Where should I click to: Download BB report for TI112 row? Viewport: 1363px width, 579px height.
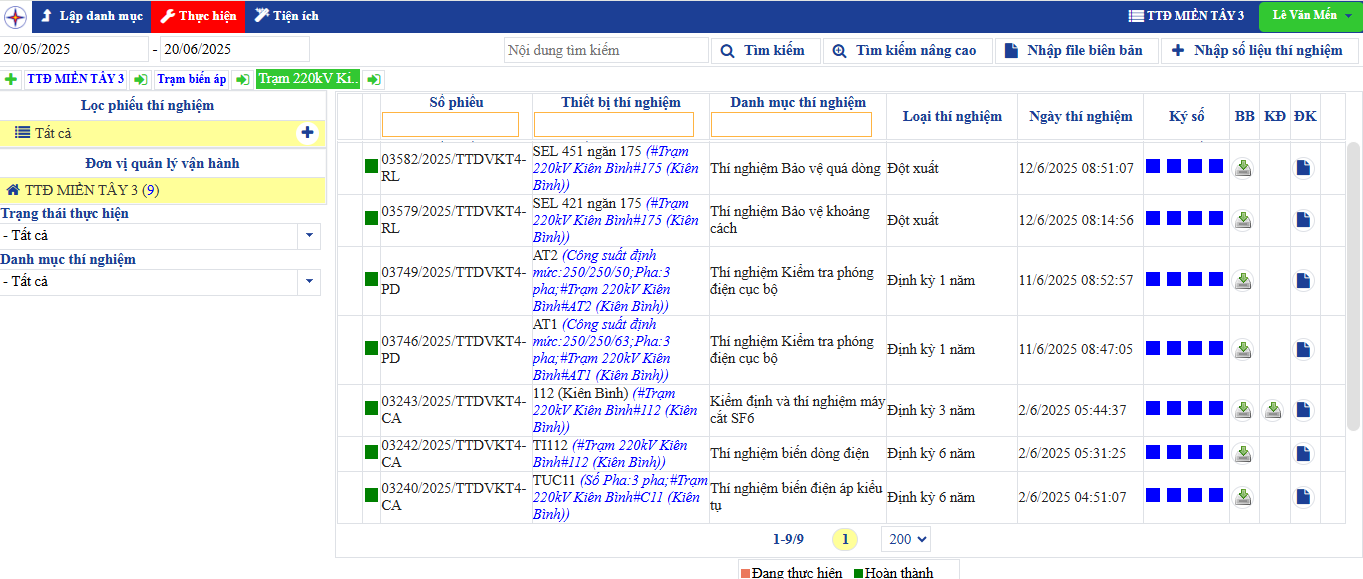click(1243, 454)
